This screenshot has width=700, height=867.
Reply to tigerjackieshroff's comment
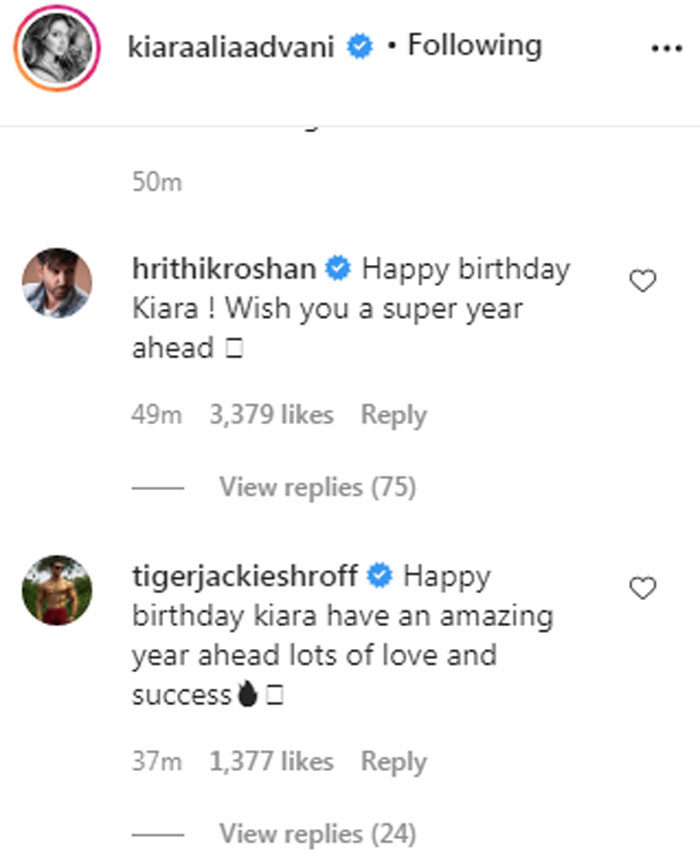(393, 762)
